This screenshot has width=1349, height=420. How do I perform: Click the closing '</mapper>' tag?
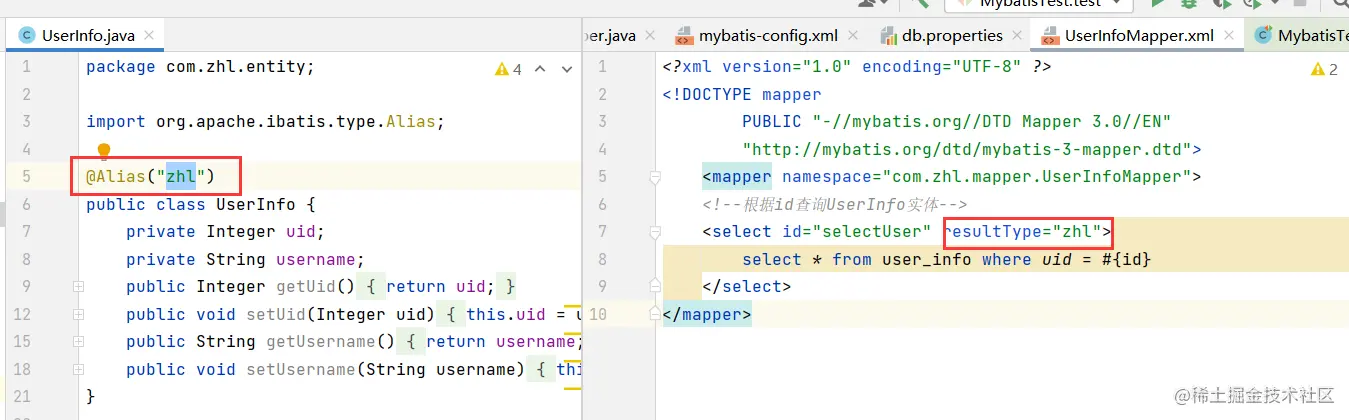(707, 315)
